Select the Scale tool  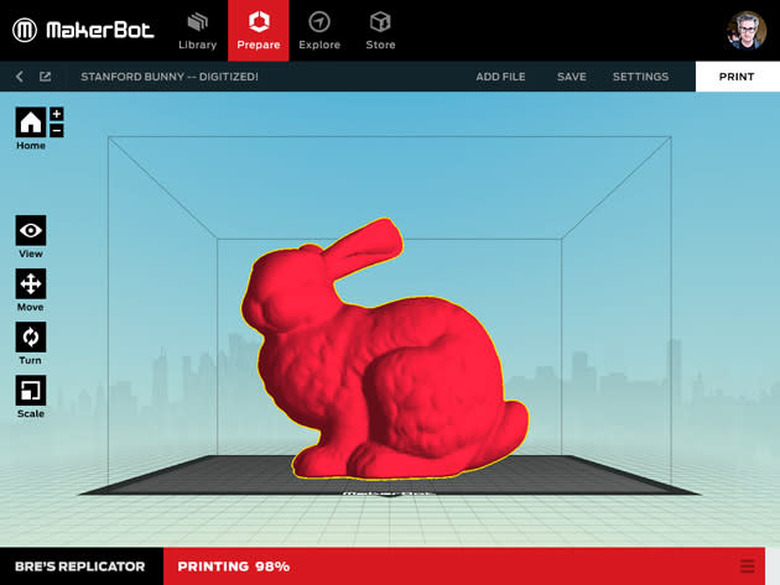(x=31, y=390)
